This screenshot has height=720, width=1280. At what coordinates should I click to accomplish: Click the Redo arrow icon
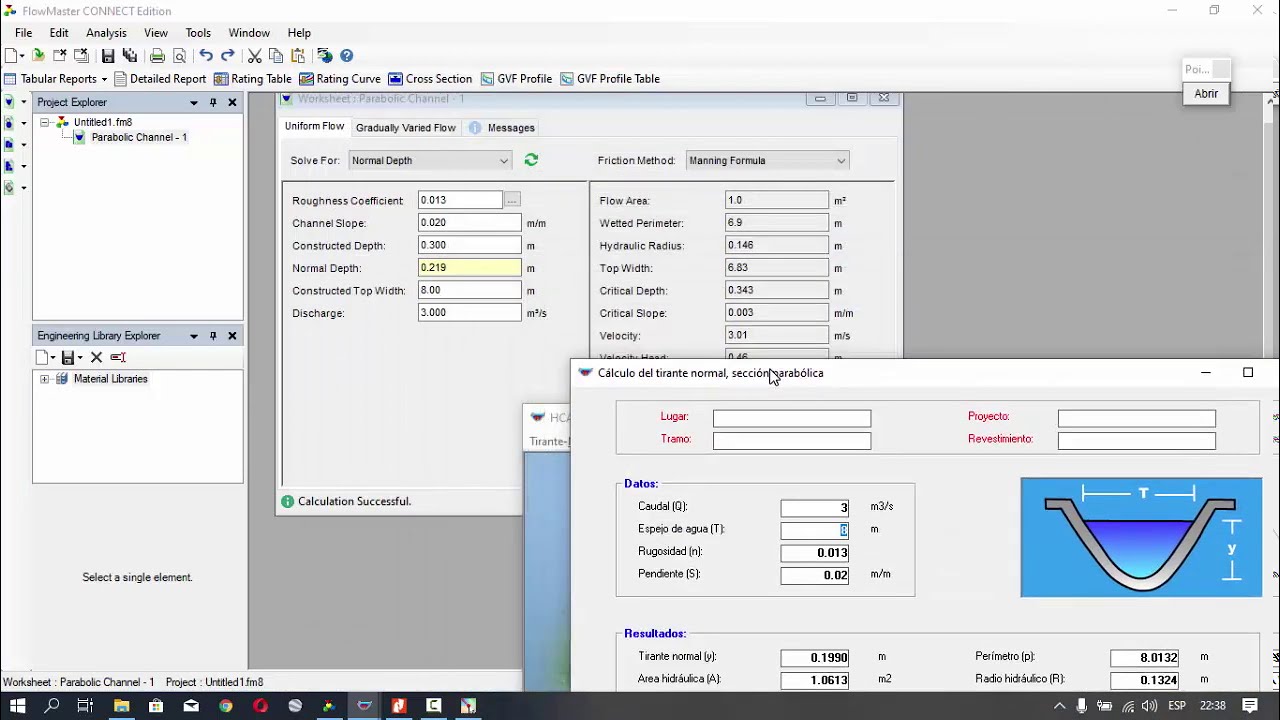[228, 56]
